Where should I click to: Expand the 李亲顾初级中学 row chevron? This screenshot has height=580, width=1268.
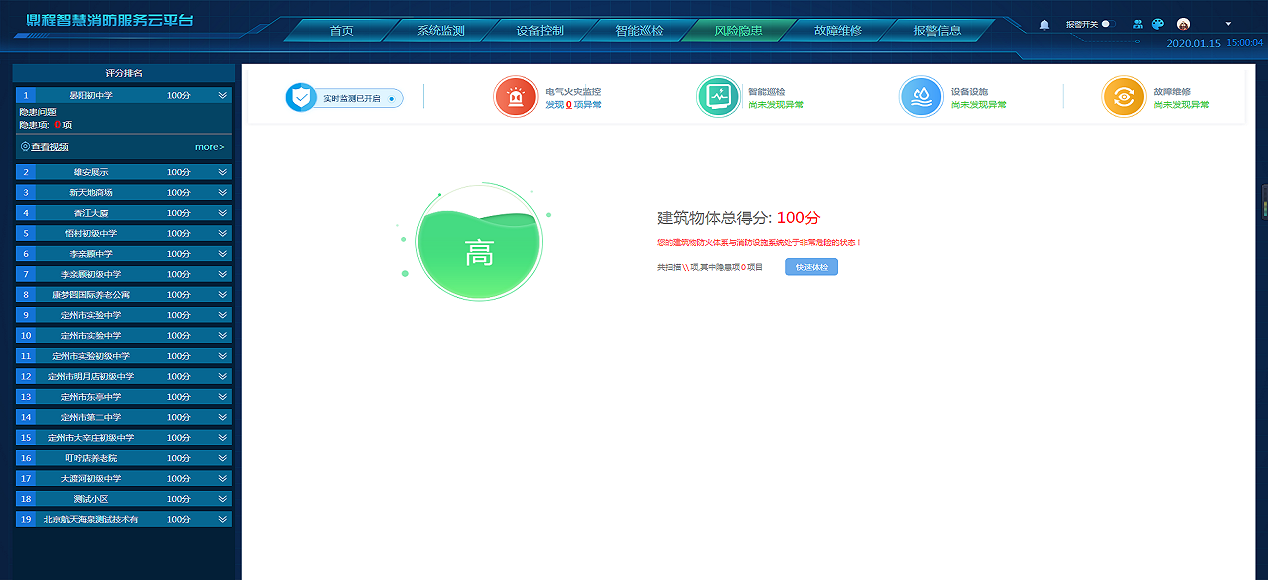tap(223, 274)
